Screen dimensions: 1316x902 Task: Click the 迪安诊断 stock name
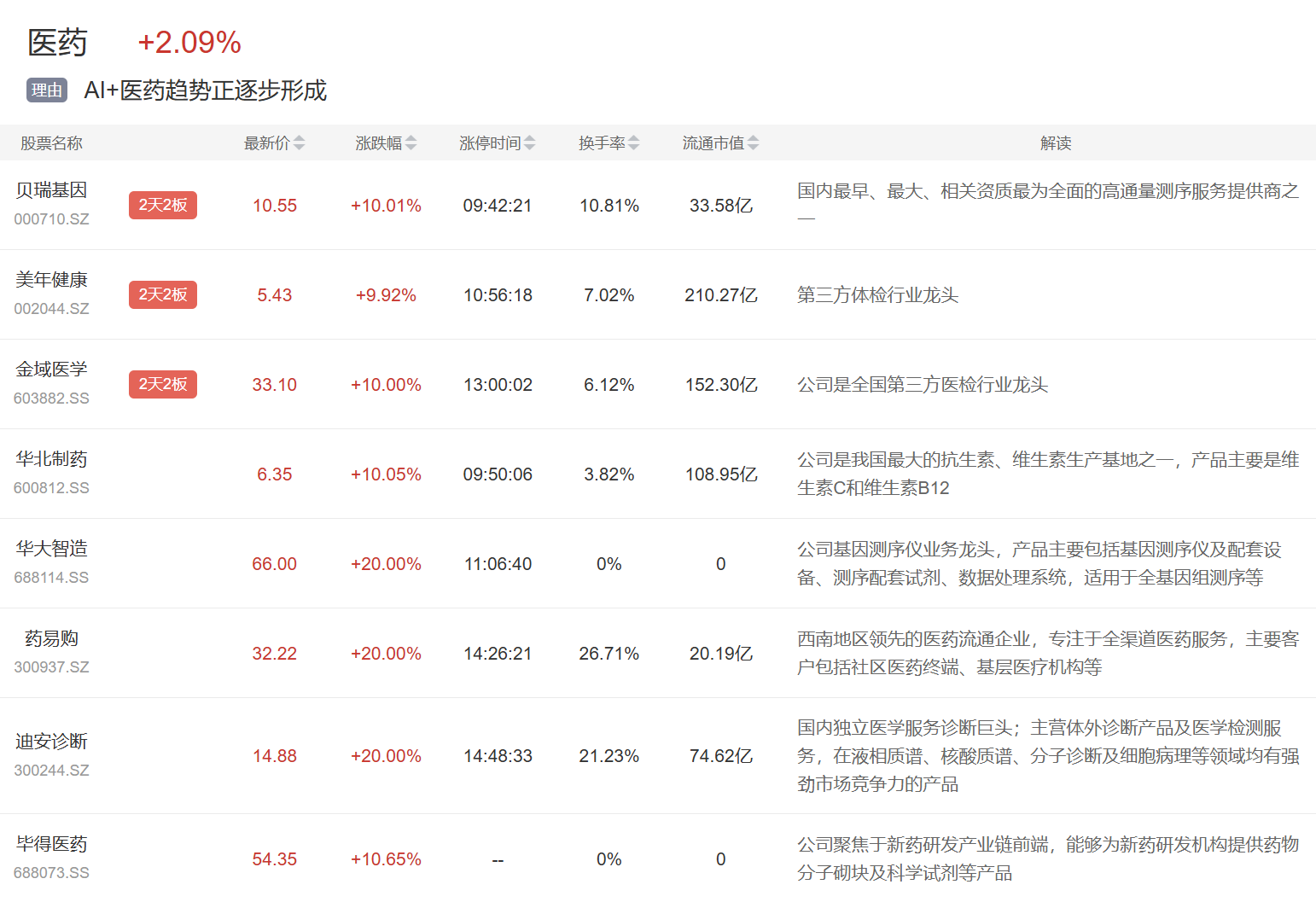click(51, 742)
